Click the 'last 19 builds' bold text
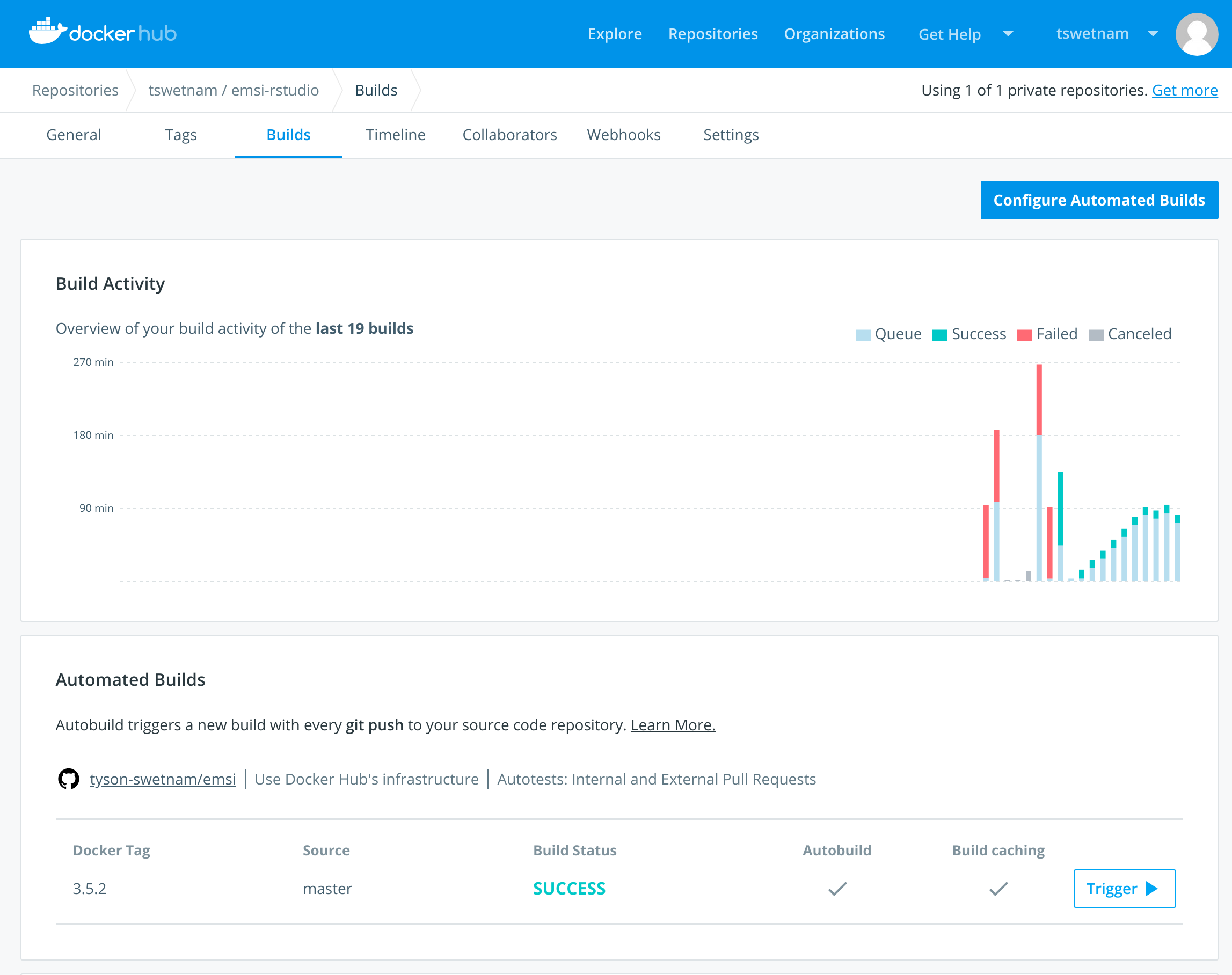 tap(365, 328)
